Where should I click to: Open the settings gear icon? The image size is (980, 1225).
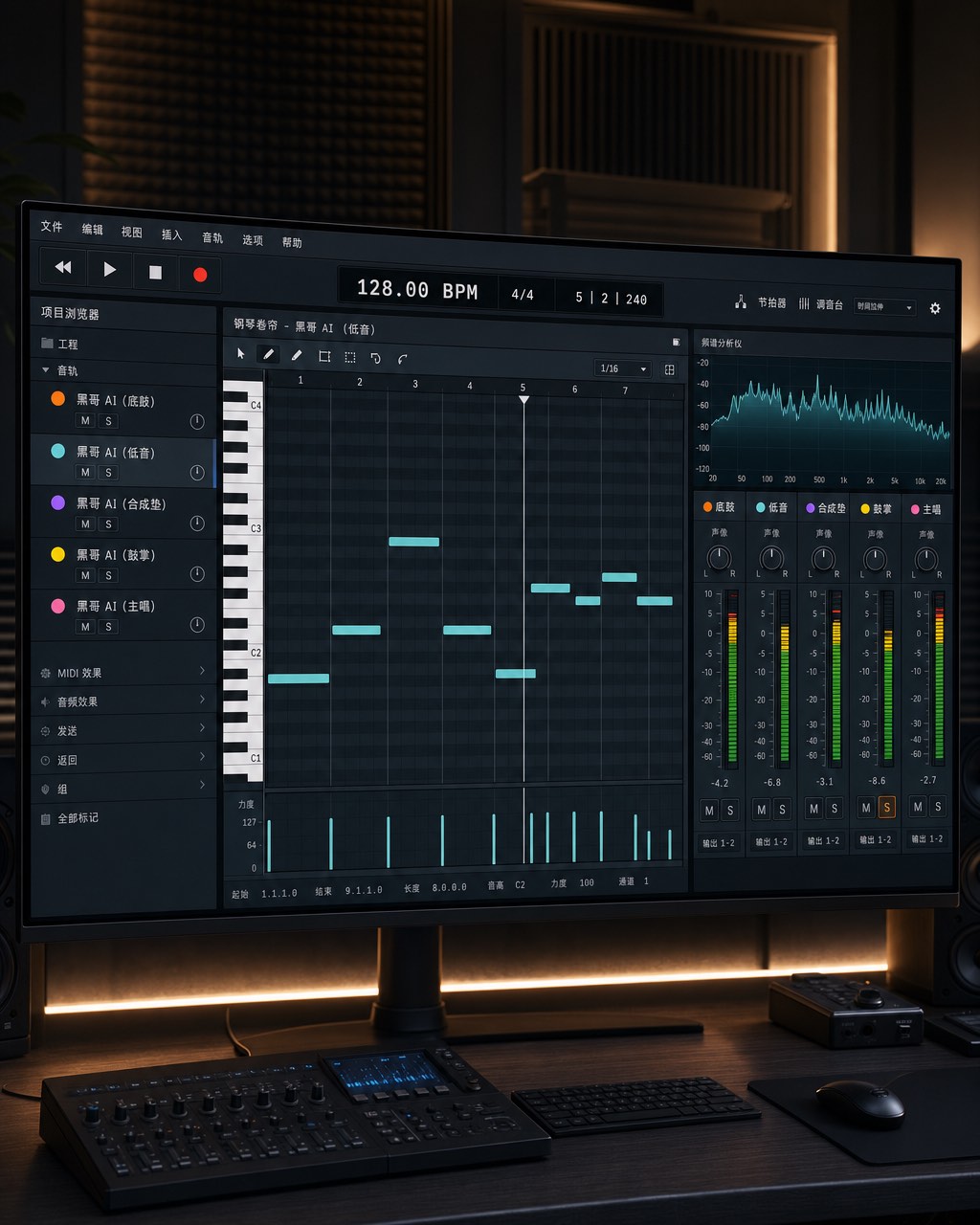click(x=935, y=308)
